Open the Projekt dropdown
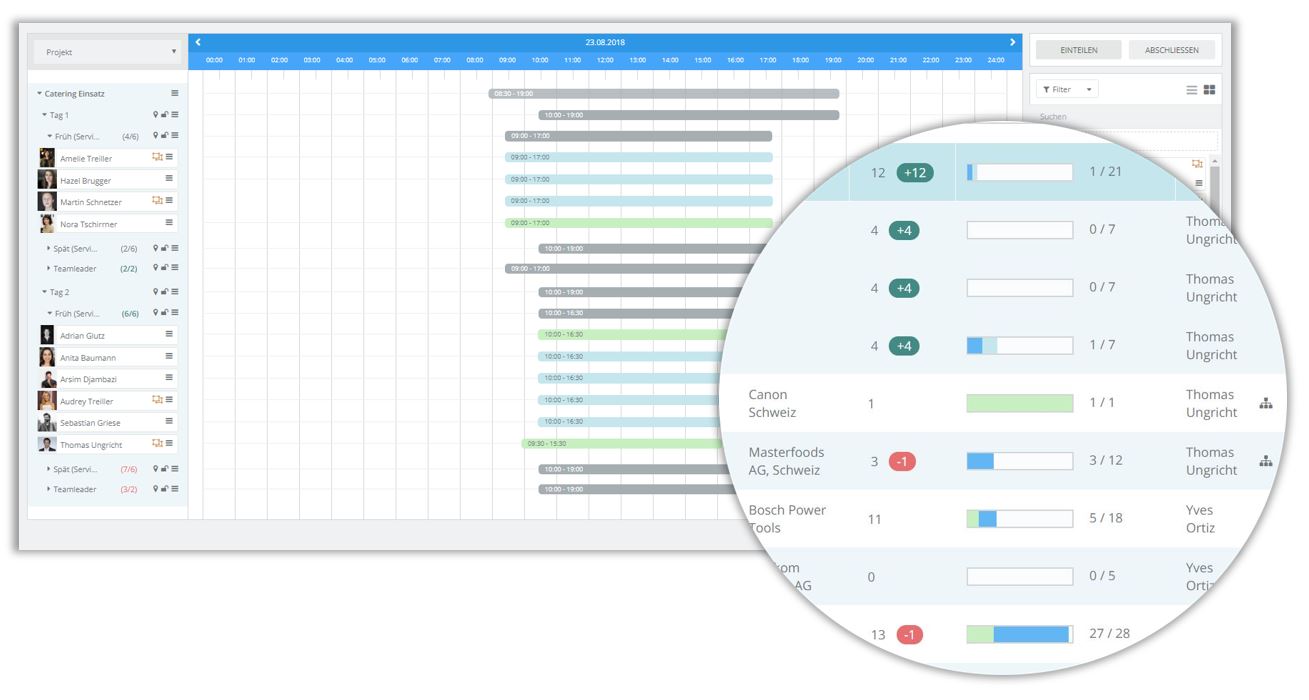Screen dimensions: 1309x700 click(x=107, y=52)
